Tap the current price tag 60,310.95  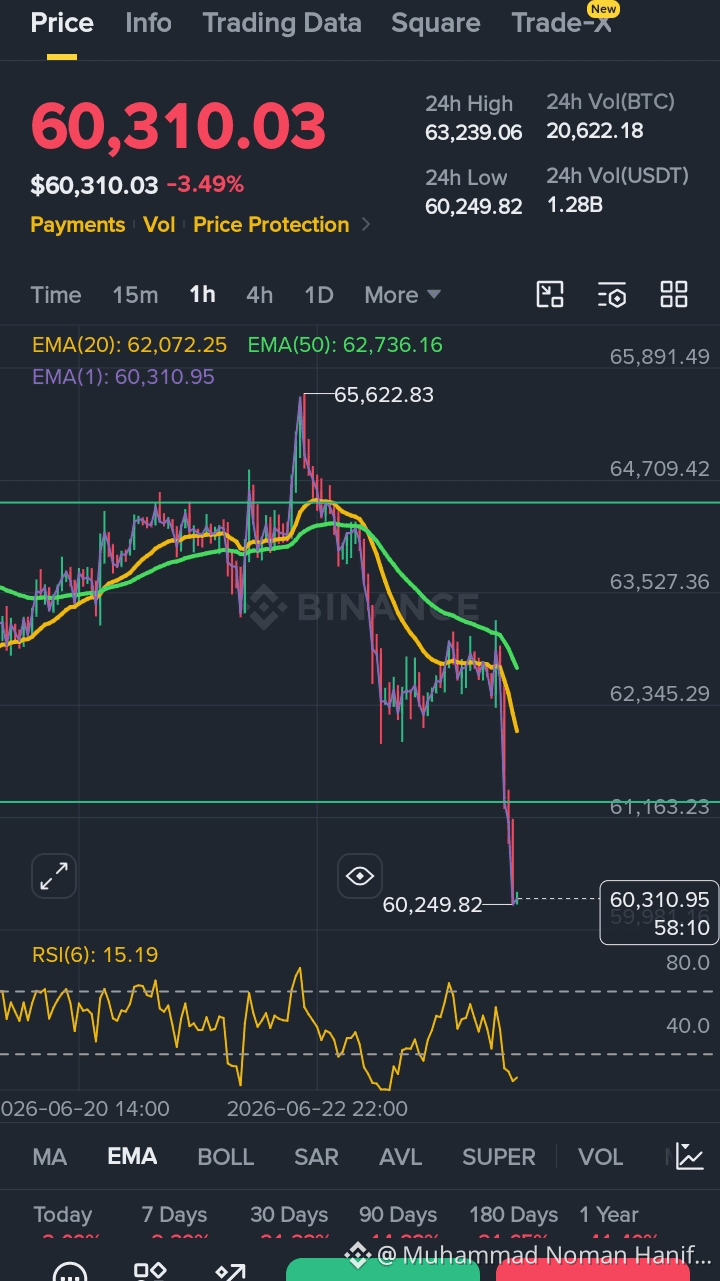tap(659, 913)
